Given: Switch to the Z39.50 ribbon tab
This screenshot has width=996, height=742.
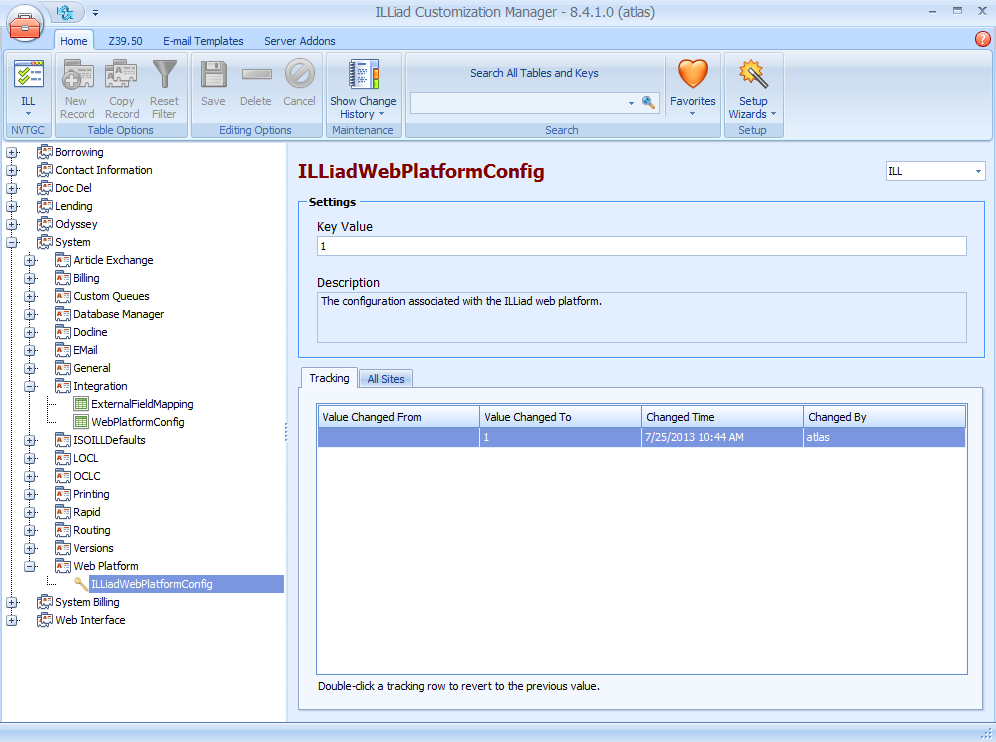Looking at the screenshot, I should coord(125,41).
